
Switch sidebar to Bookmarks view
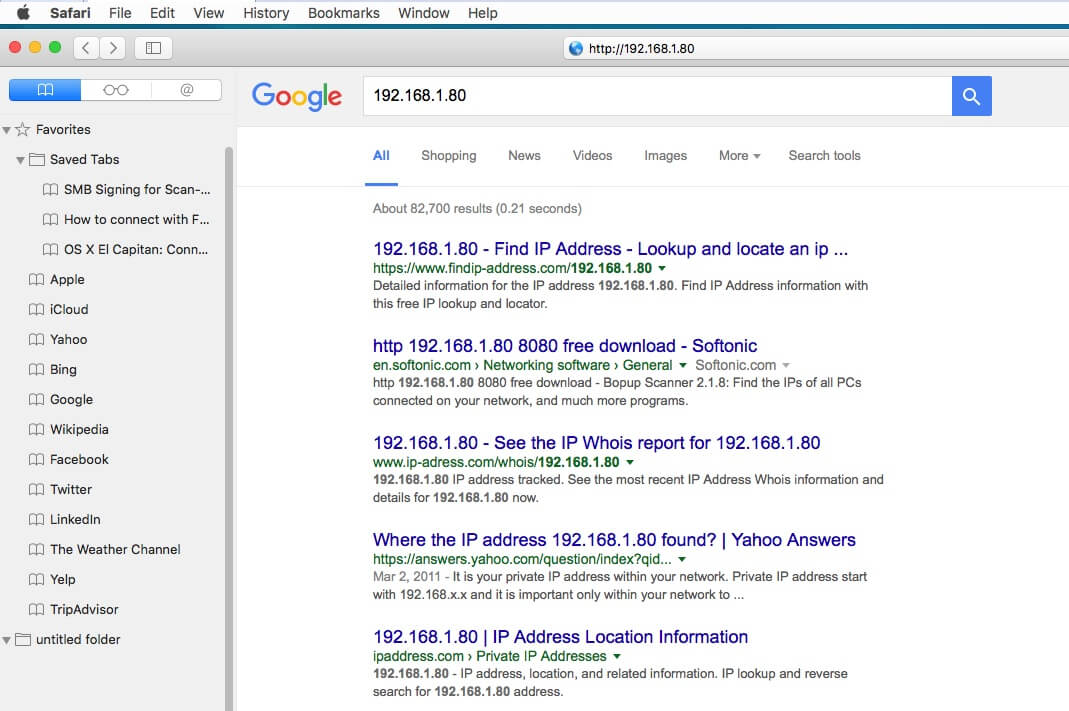coord(45,90)
